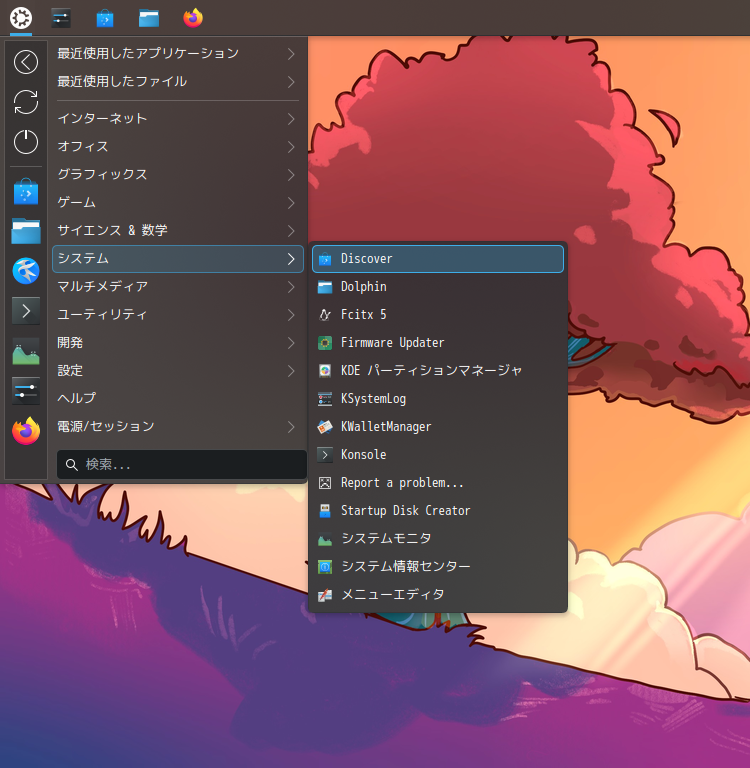
Task: Launch Firefox from the top panel
Action: click(x=193, y=18)
